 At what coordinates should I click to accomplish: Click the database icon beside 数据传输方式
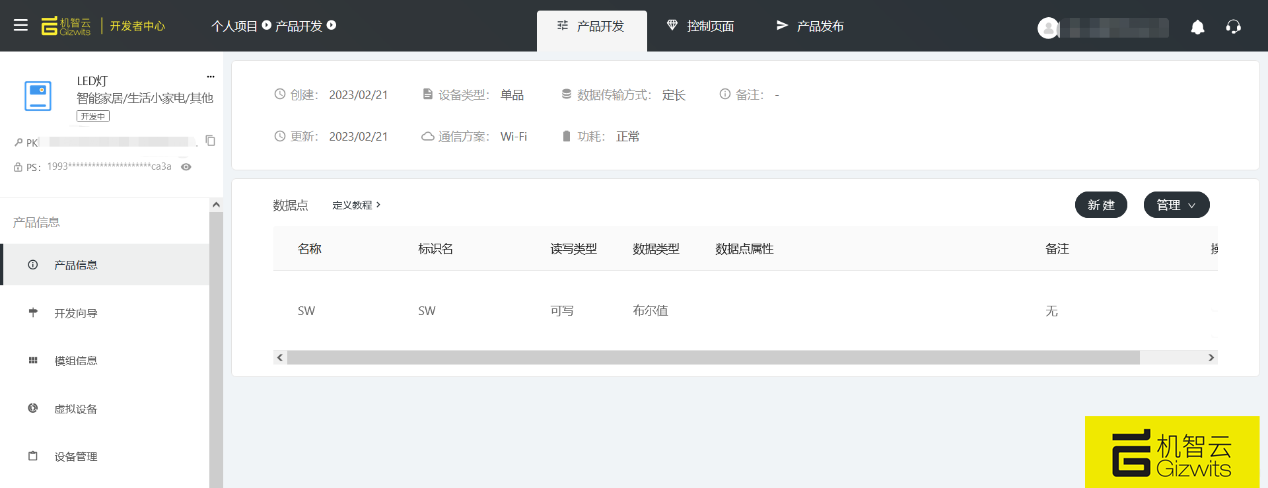pos(567,95)
